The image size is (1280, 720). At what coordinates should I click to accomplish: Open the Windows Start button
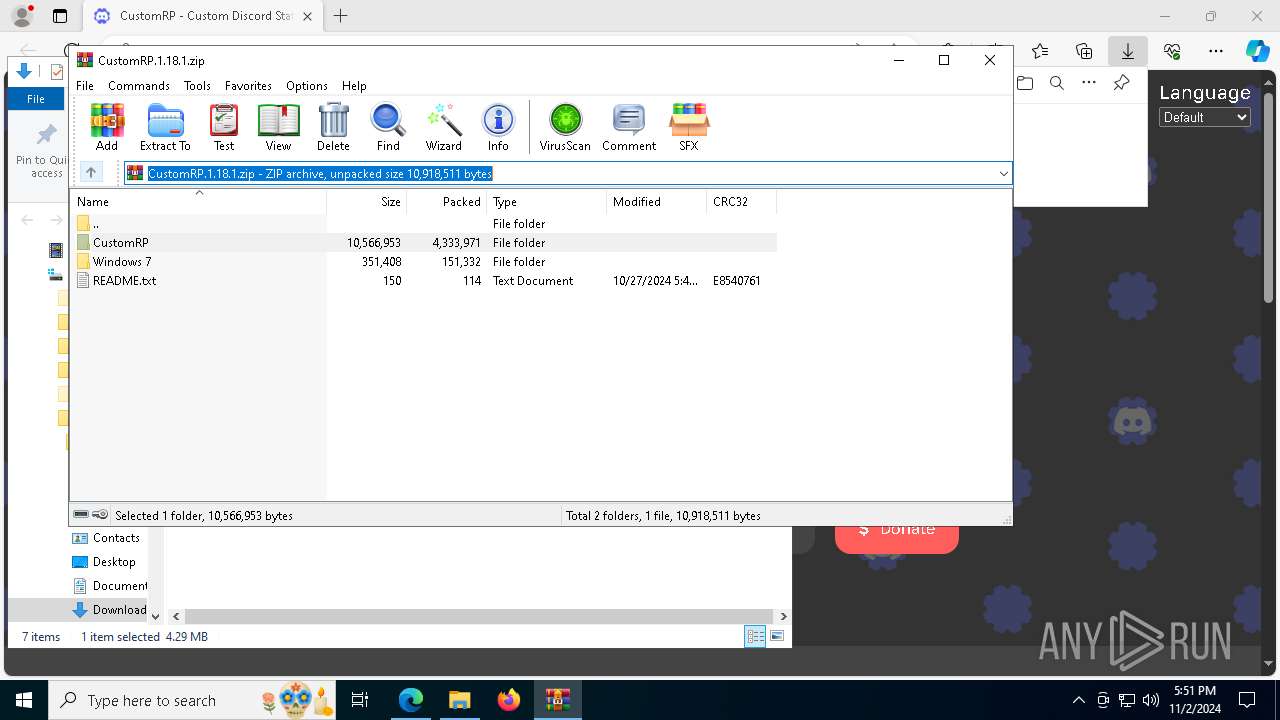24,700
